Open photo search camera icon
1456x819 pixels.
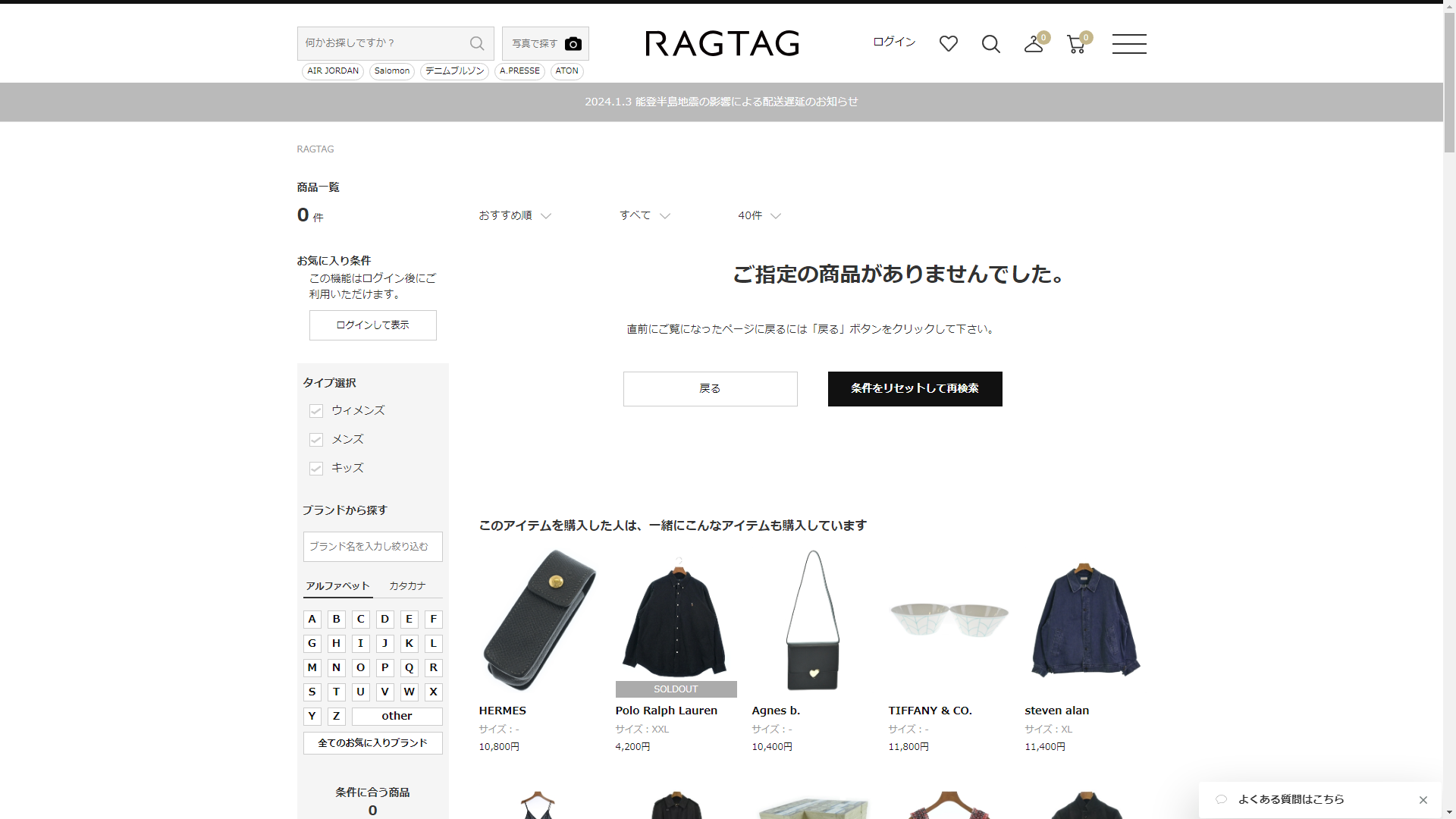tap(573, 44)
